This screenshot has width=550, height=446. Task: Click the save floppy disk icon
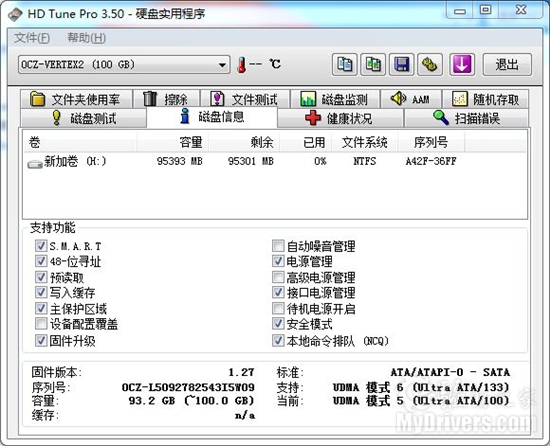pyautogui.click(x=402, y=65)
